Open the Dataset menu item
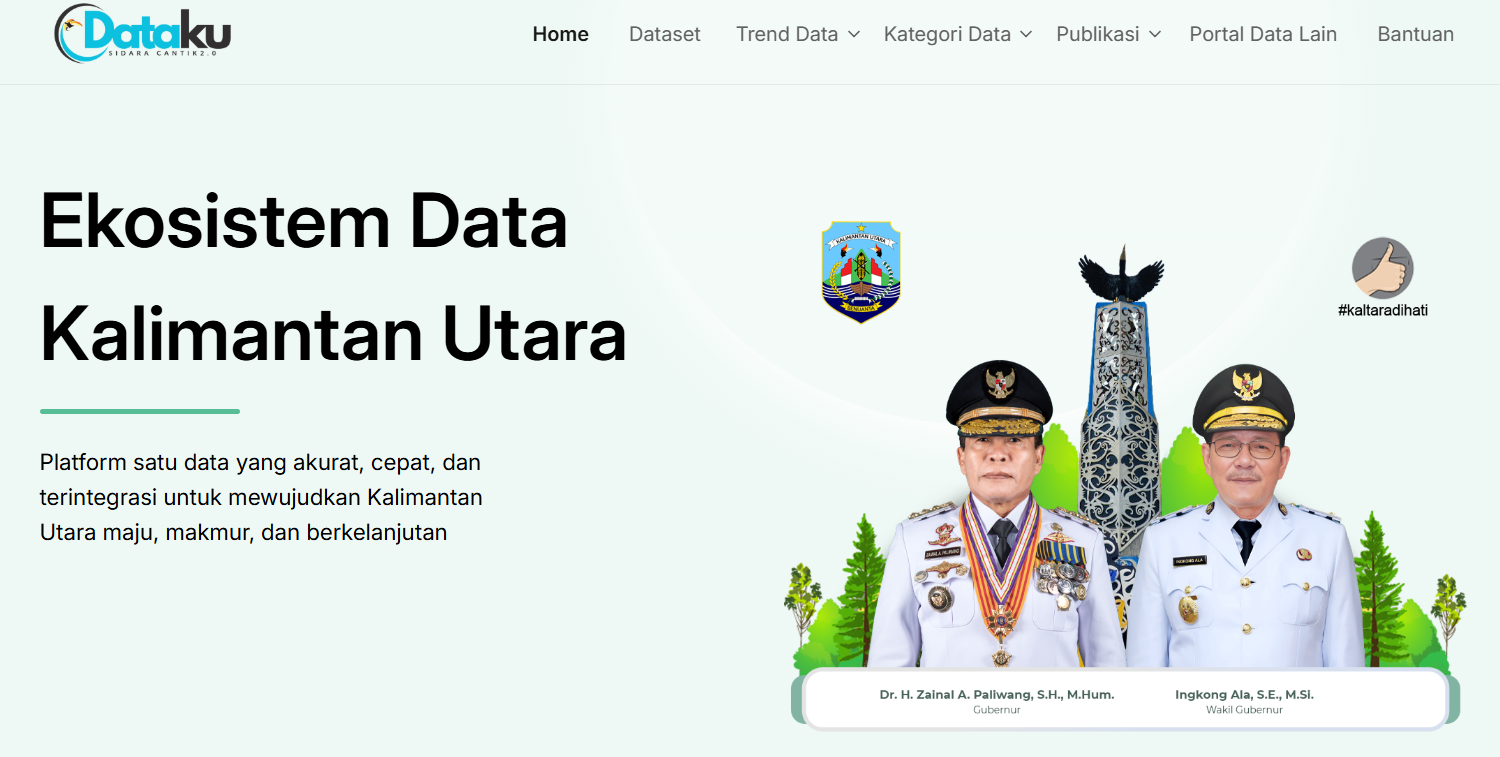This screenshot has width=1500, height=757. pos(664,34)
